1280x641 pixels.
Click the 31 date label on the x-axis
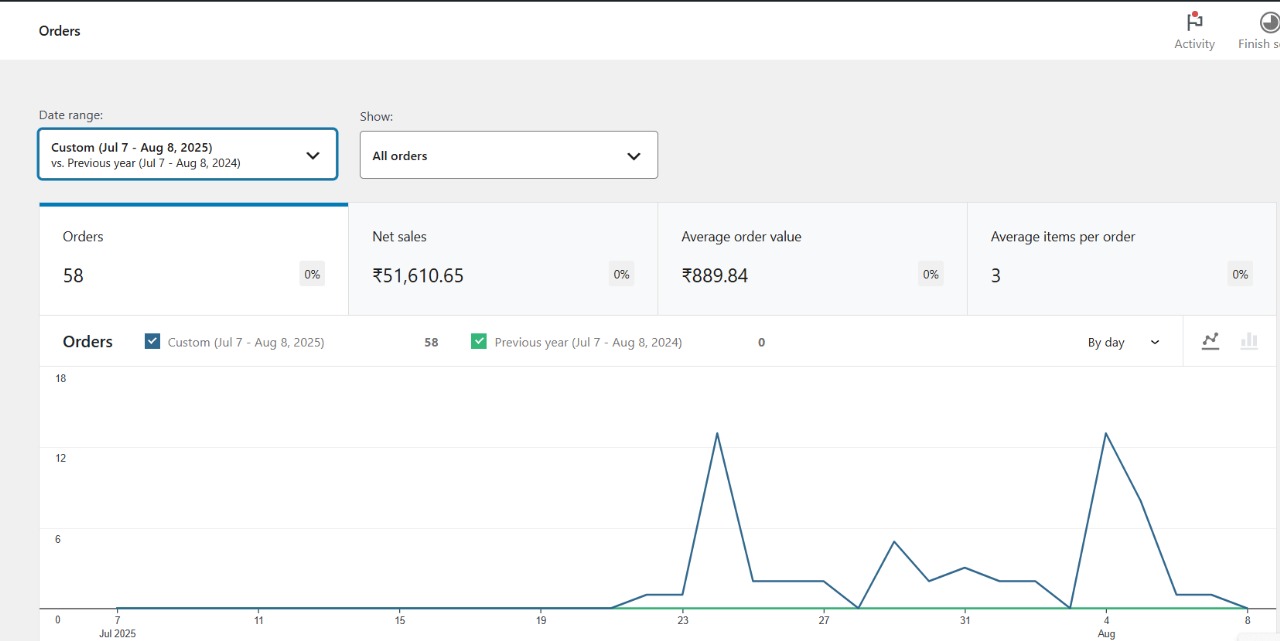(965, 620)
